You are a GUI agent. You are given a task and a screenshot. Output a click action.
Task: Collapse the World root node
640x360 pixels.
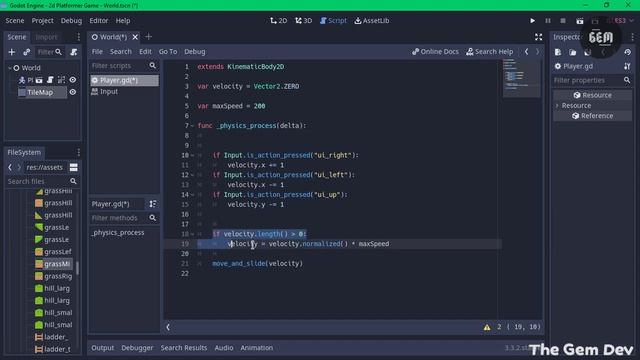point(10,68)
